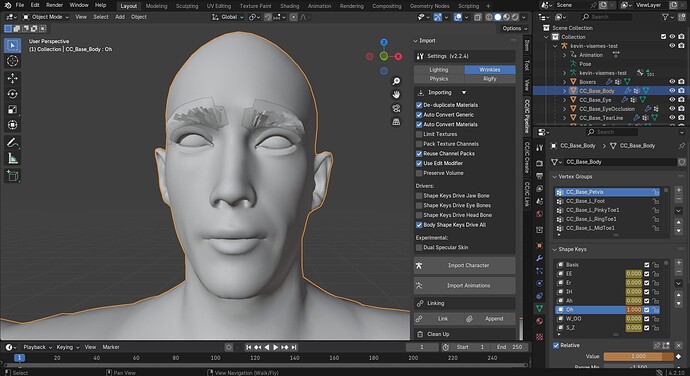Choose the Annotate pencil tool
This screenshot has width=690, height=376.
pos(12,143)
